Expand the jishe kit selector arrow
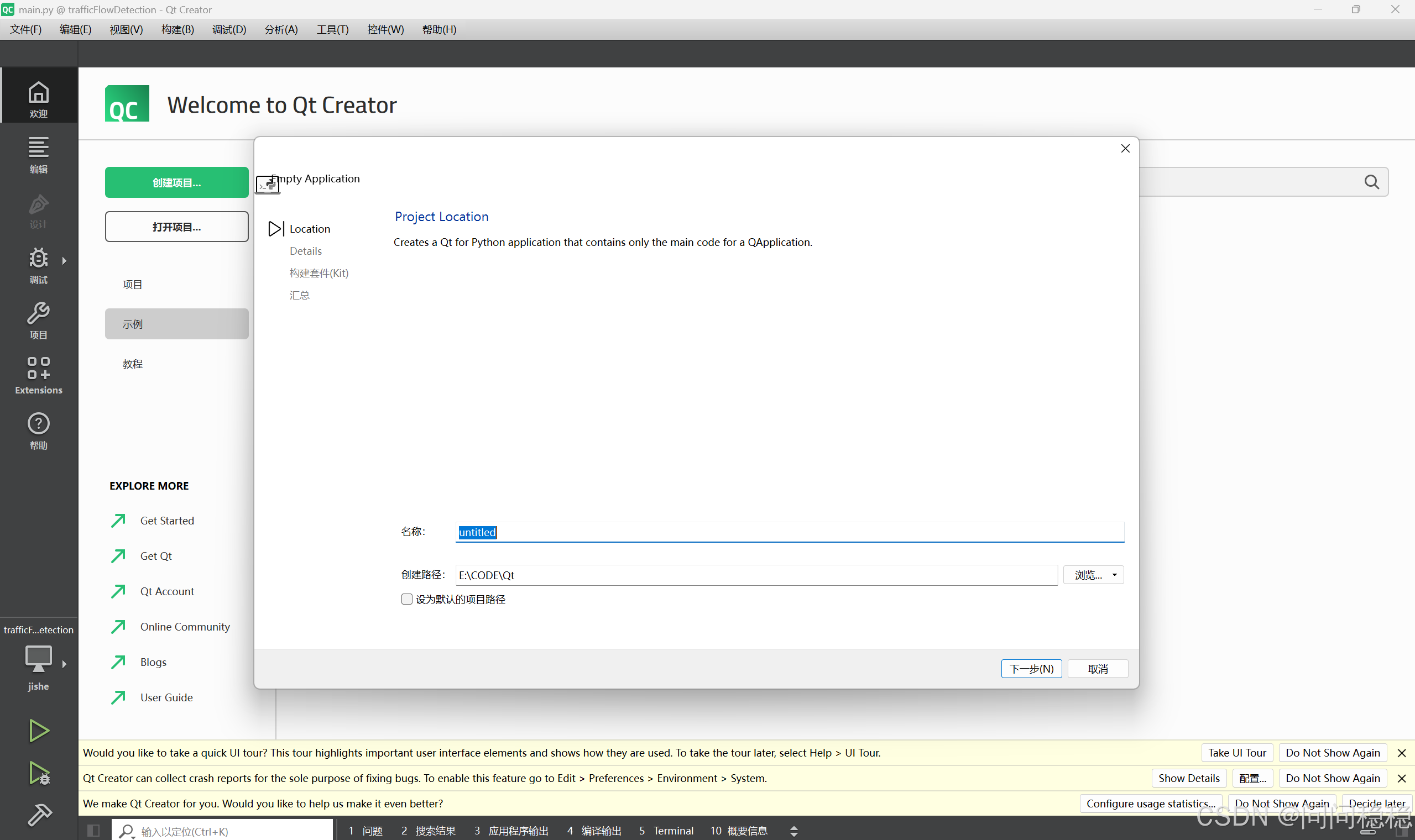This screenshot has width=1415, height=840. click(x=65, y=664)
